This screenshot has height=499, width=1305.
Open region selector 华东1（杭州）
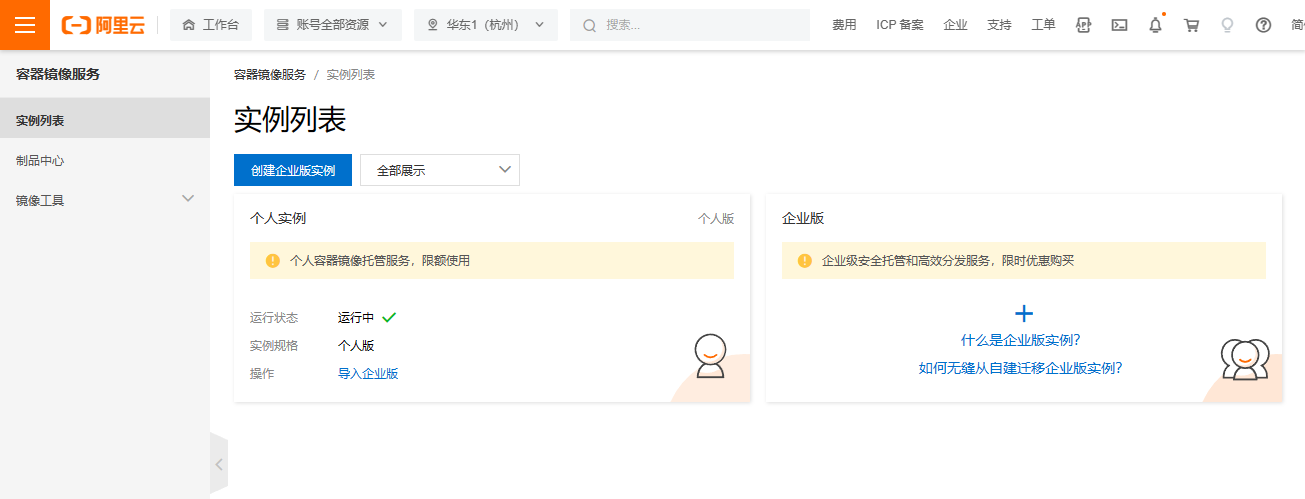click(486, 25)
